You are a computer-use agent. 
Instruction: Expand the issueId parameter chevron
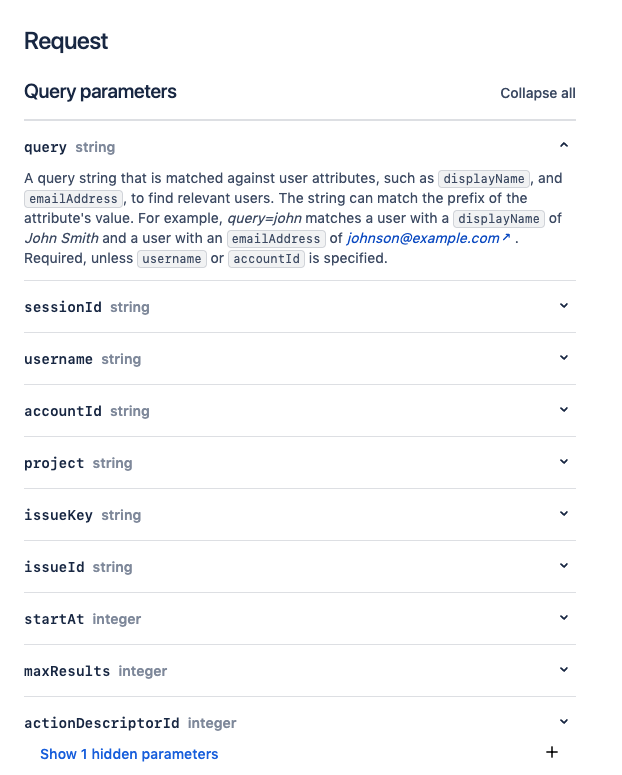564,566
